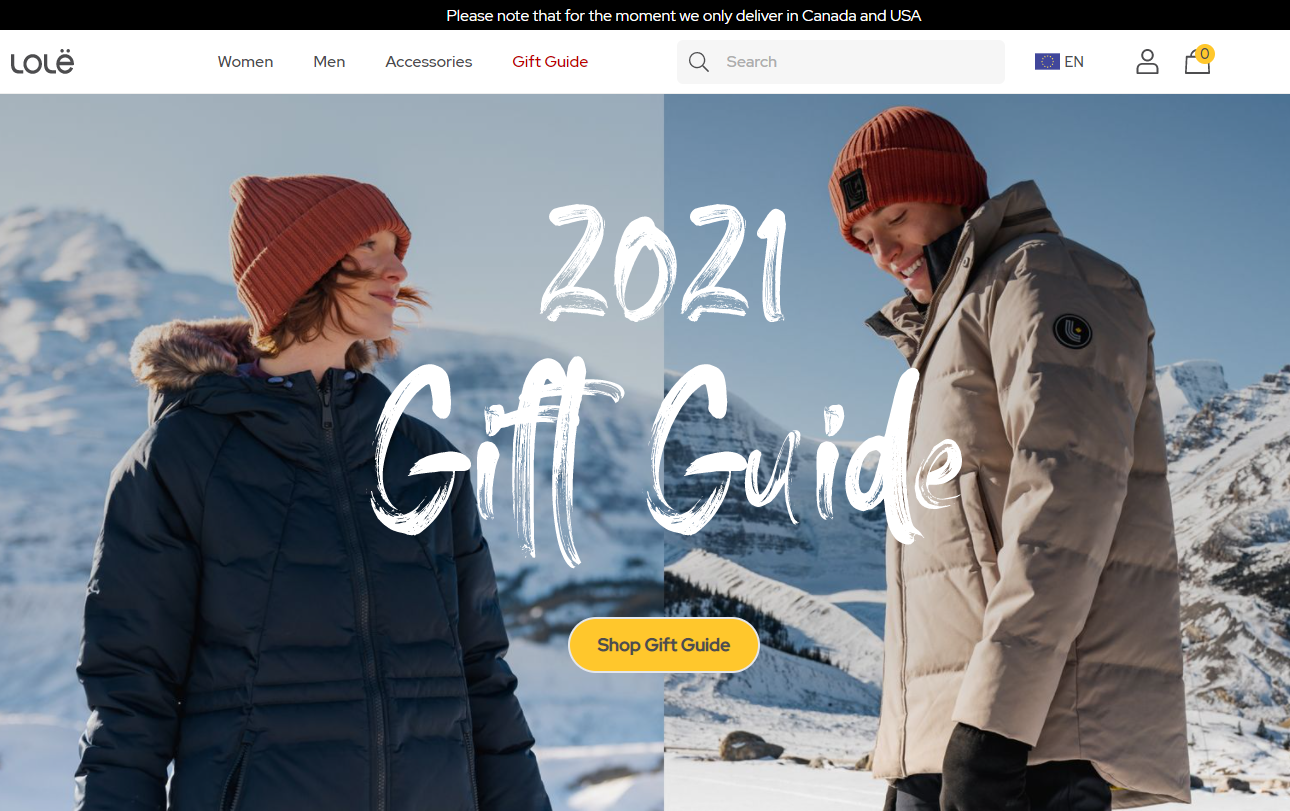Click the brushed 2021 heading text

[x=663, y=263]
